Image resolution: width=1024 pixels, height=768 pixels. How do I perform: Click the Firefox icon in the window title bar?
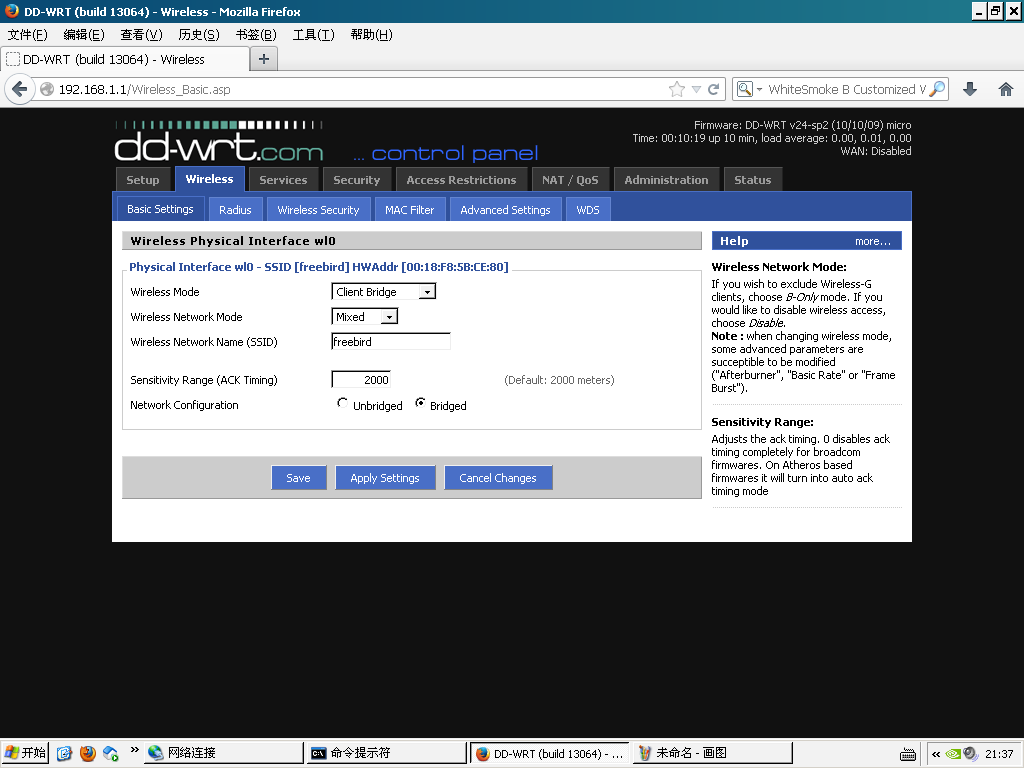pyautogui.click(x=12, y=11)
